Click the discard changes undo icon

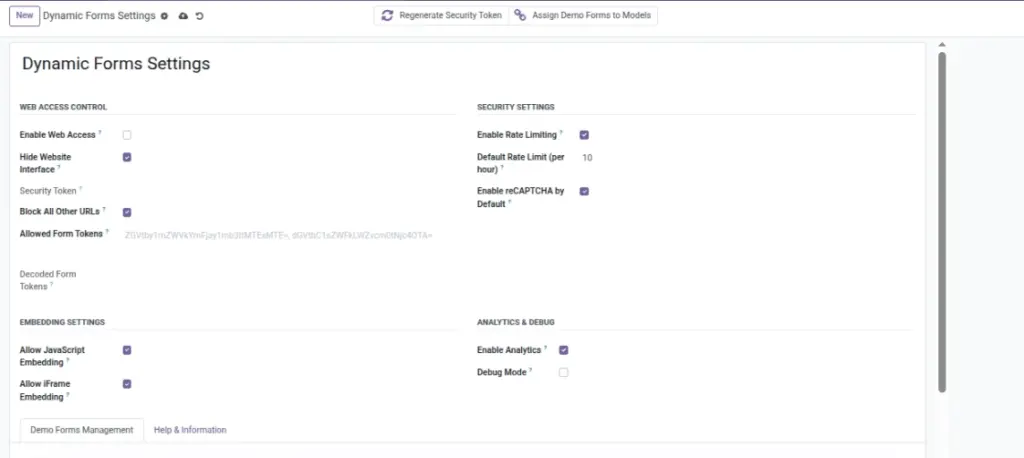point(200,16)
